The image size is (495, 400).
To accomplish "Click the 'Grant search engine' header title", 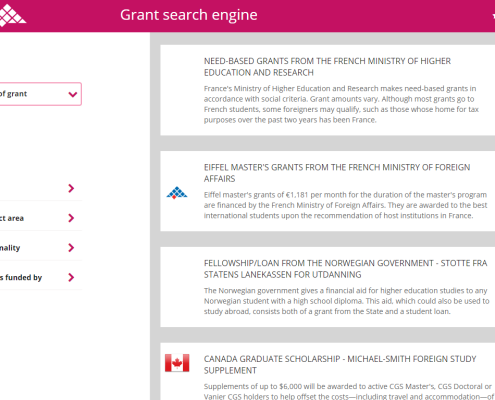I will coord(189,15).
